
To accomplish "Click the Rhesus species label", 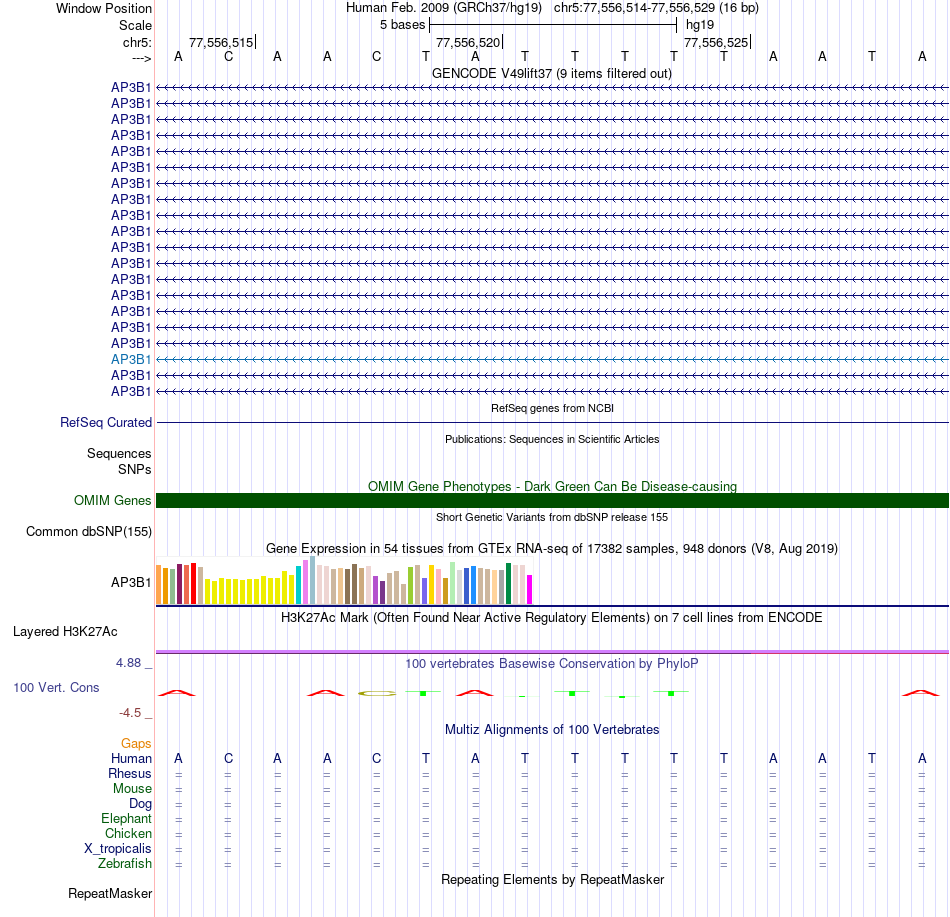I will click(x=130, y=773).
